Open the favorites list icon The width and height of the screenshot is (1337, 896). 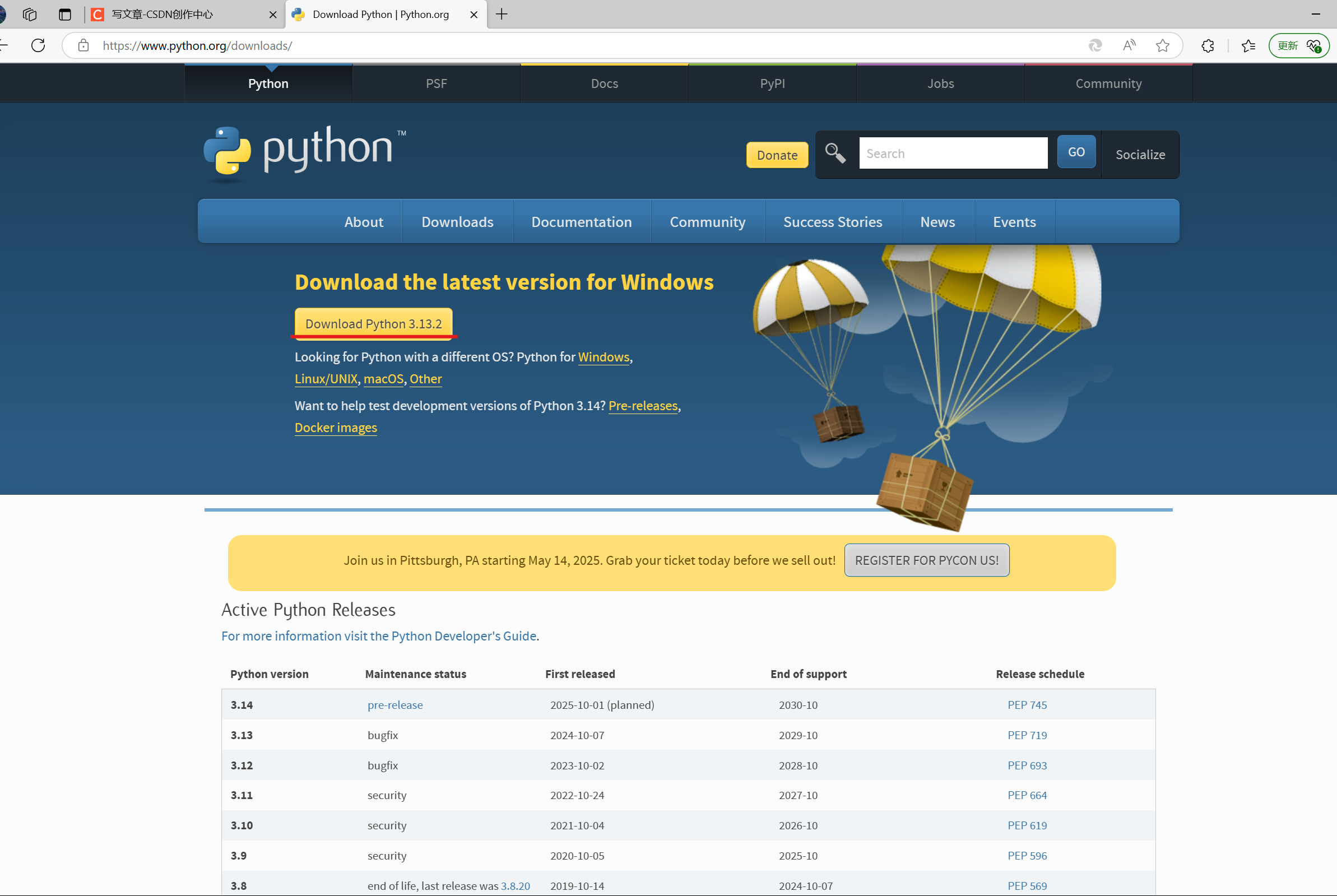[x=1248, y=46]
